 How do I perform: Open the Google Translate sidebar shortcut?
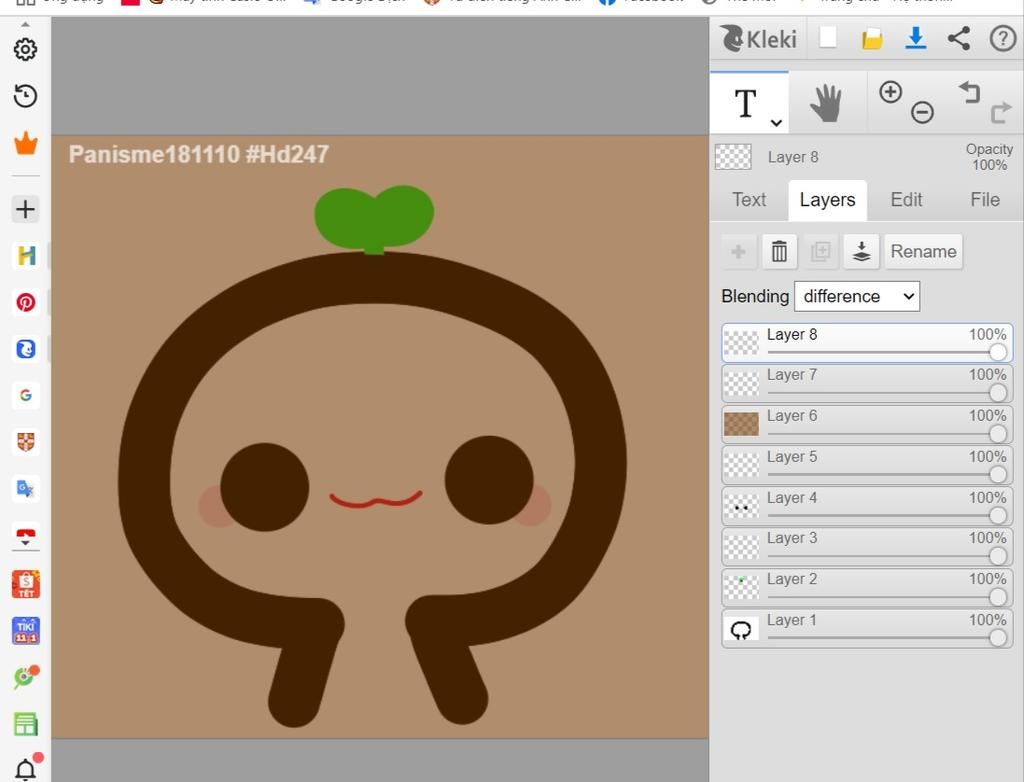[x=25, y=489]
